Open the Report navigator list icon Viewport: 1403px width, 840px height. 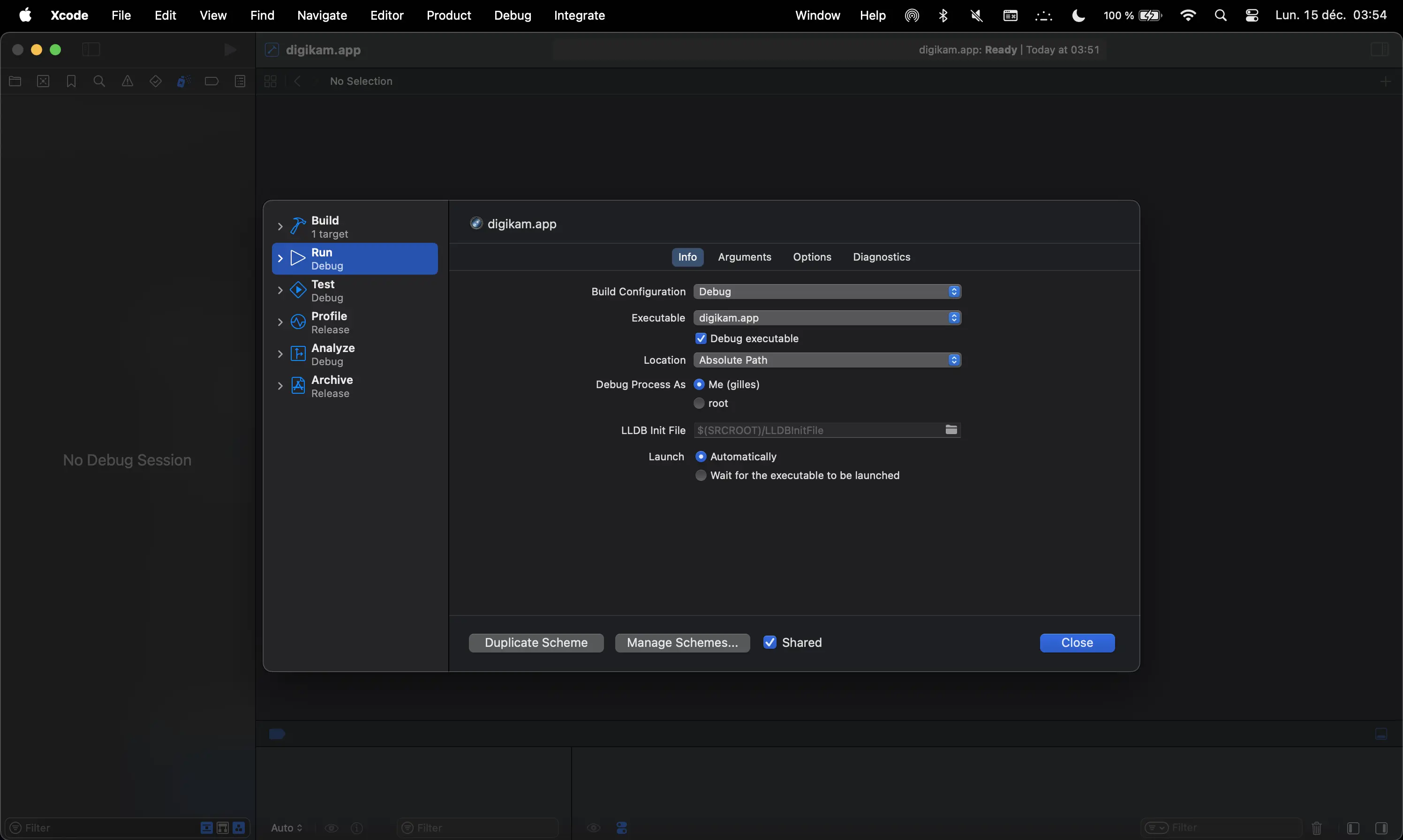tap(240, 81)
